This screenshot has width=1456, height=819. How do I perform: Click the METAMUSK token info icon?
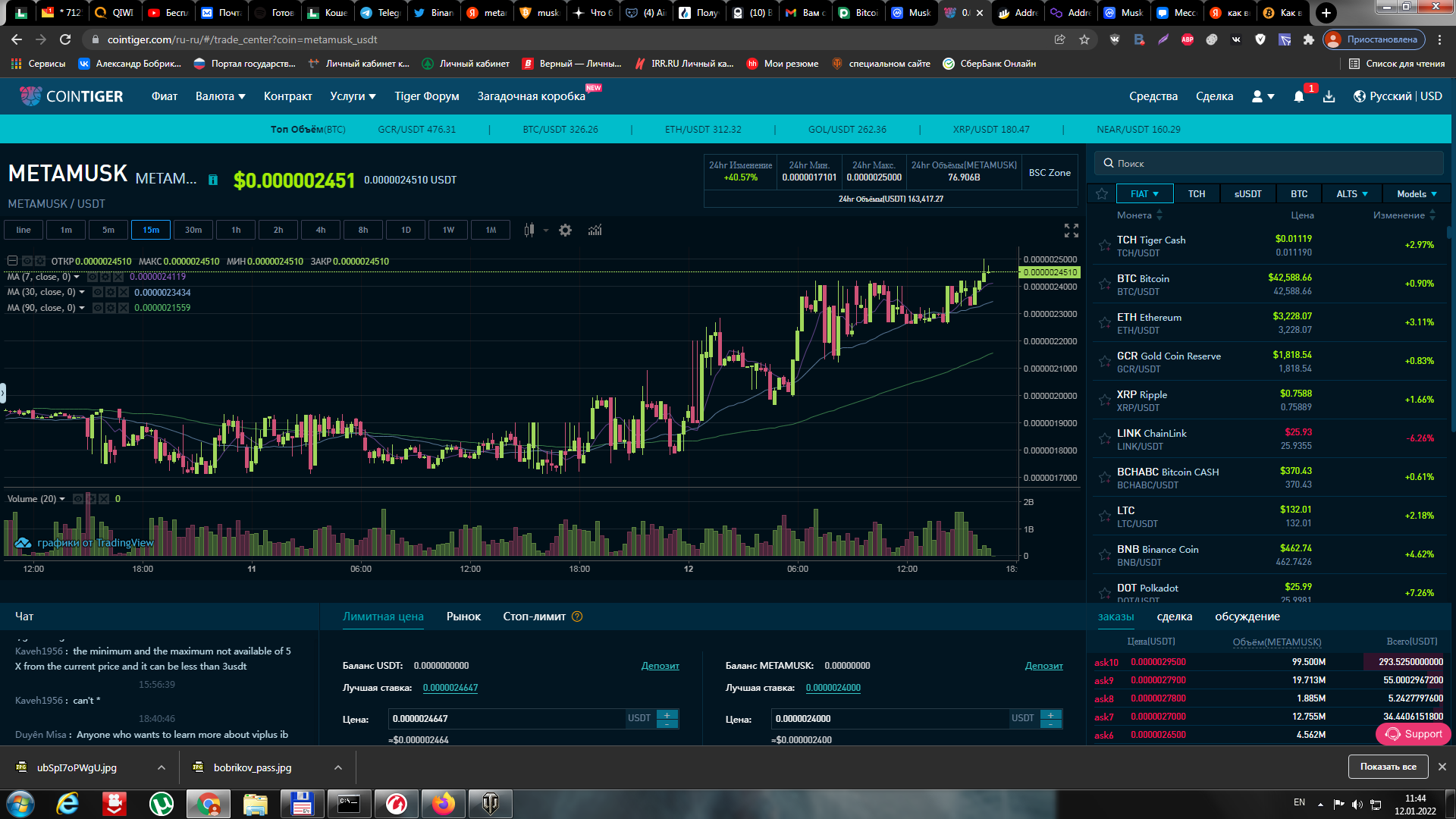click(x=213, y=180)
